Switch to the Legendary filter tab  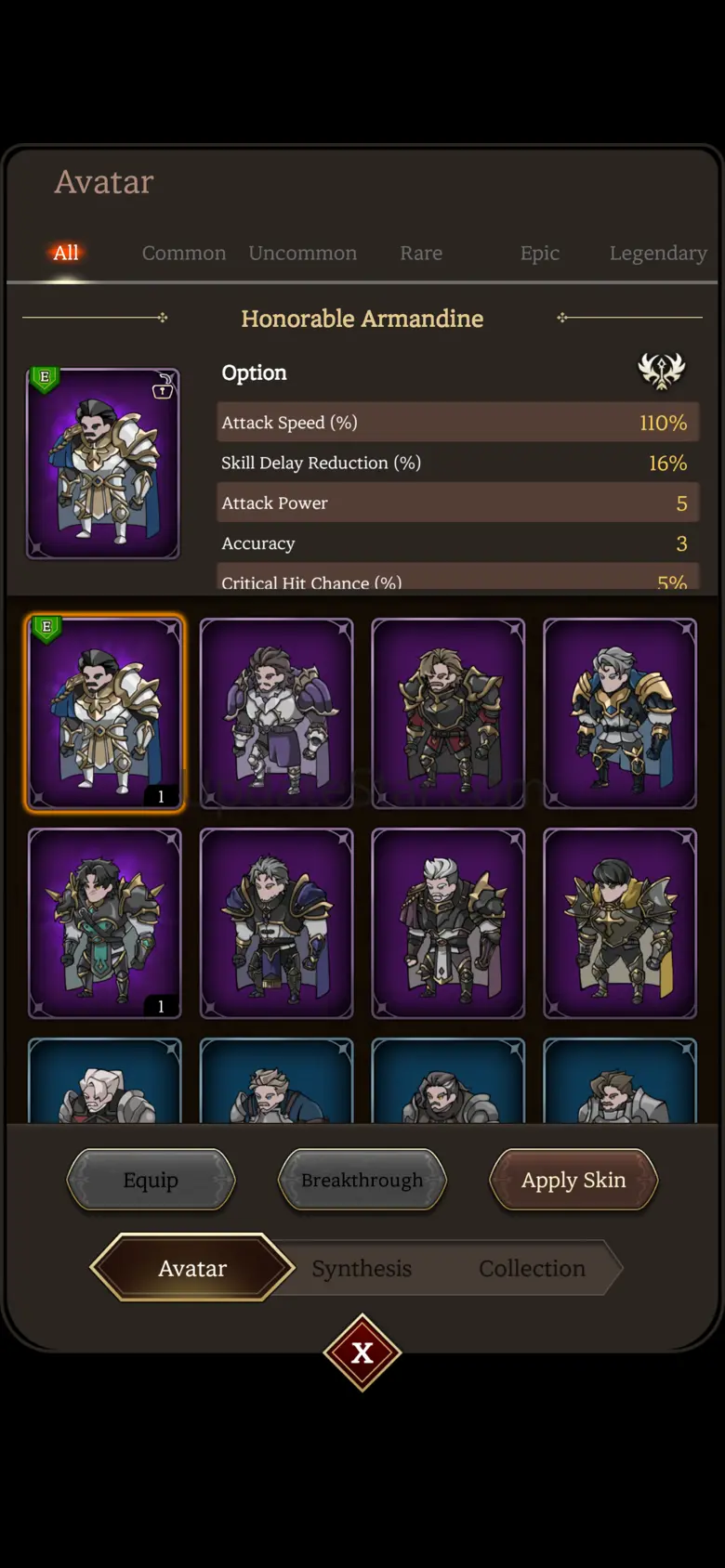tap(658, 253)
